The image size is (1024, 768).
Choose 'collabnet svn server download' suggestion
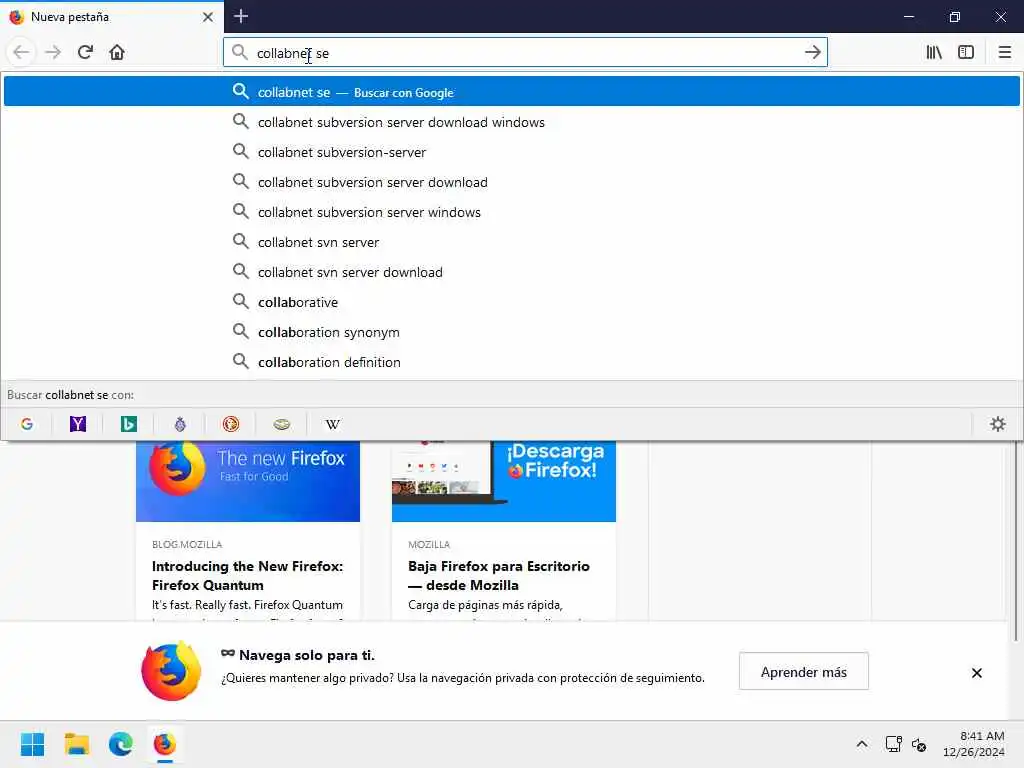pos(511,272)
